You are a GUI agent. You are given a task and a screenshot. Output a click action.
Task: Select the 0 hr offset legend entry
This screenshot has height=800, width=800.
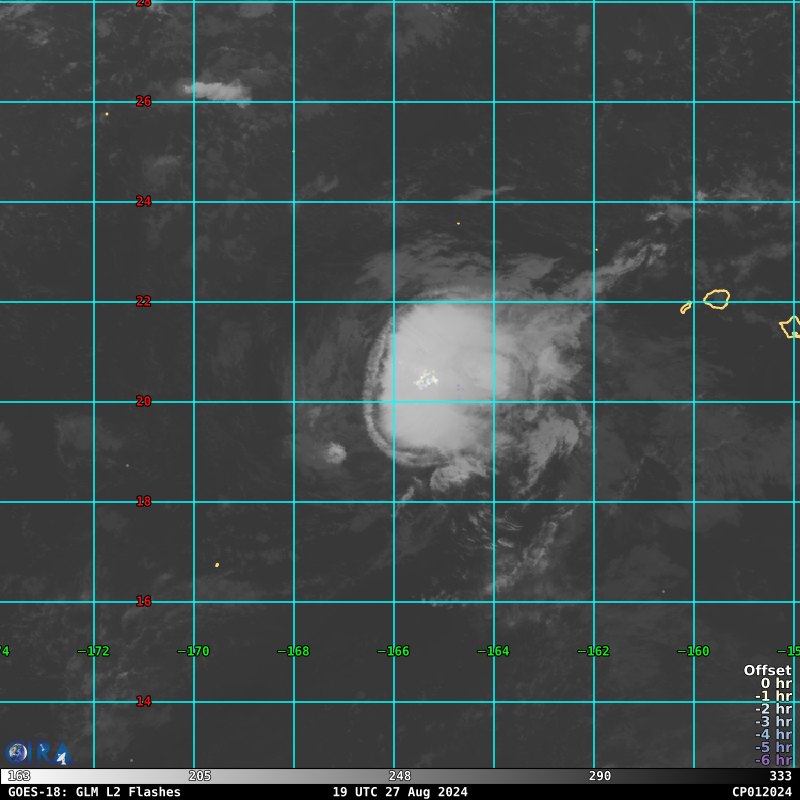click(776, 684)
